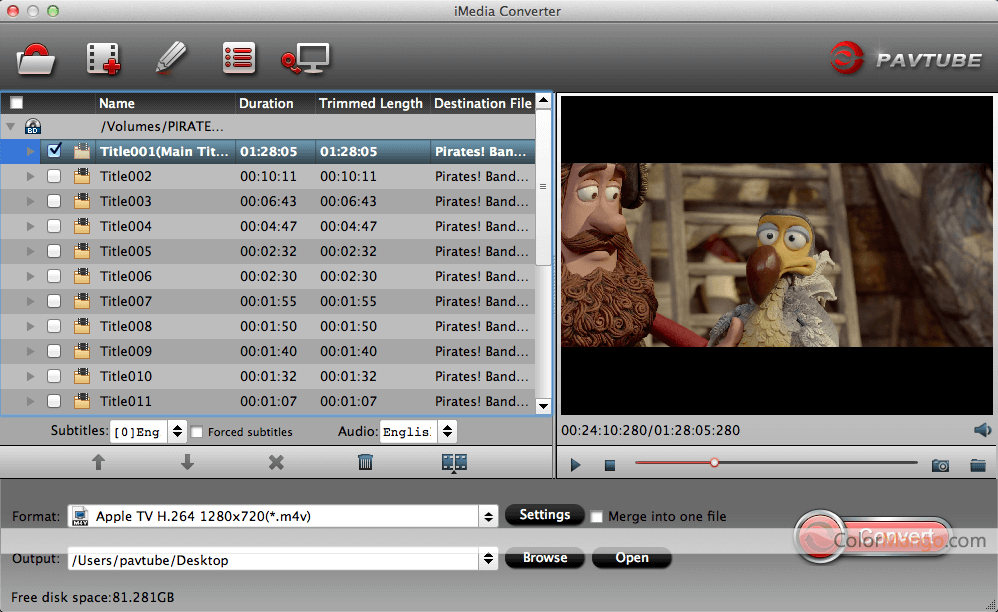998x612 pixels.
Task: Open the snapshot folder icon
Action: [978, 466]
